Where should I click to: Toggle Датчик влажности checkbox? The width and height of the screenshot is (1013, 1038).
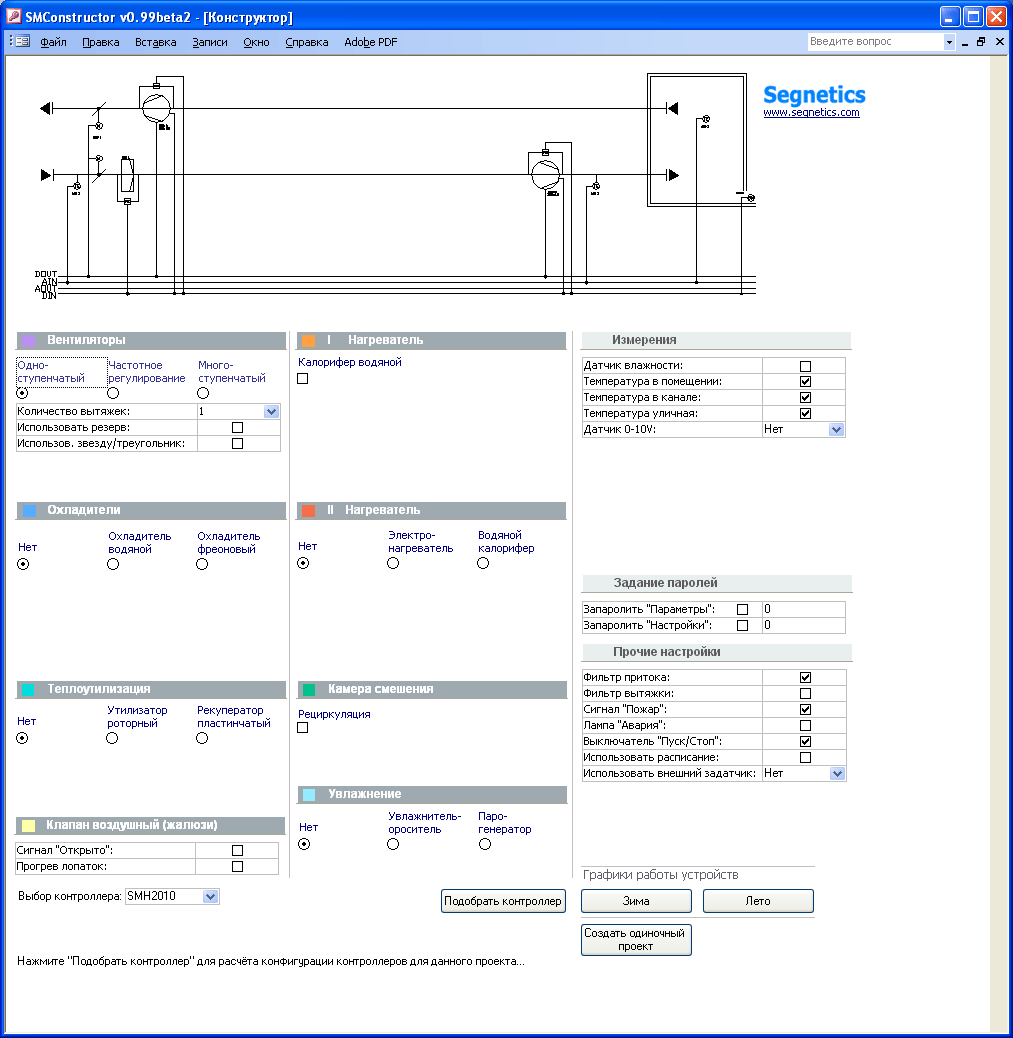pyautogui.click(x=806, y=366)
